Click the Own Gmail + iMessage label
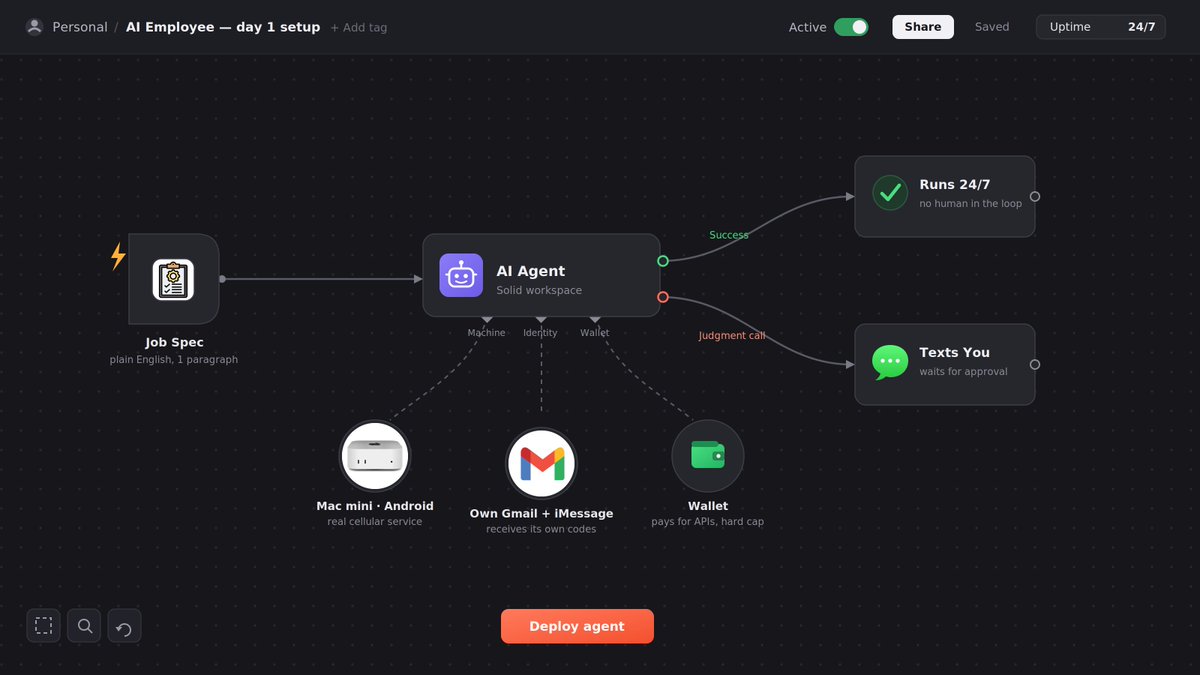The image size is (1200, 675). [x=541, y=513]
